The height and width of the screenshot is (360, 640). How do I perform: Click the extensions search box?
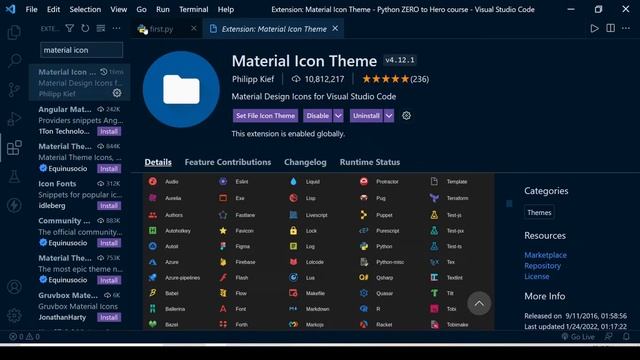(x=82, y=50)
